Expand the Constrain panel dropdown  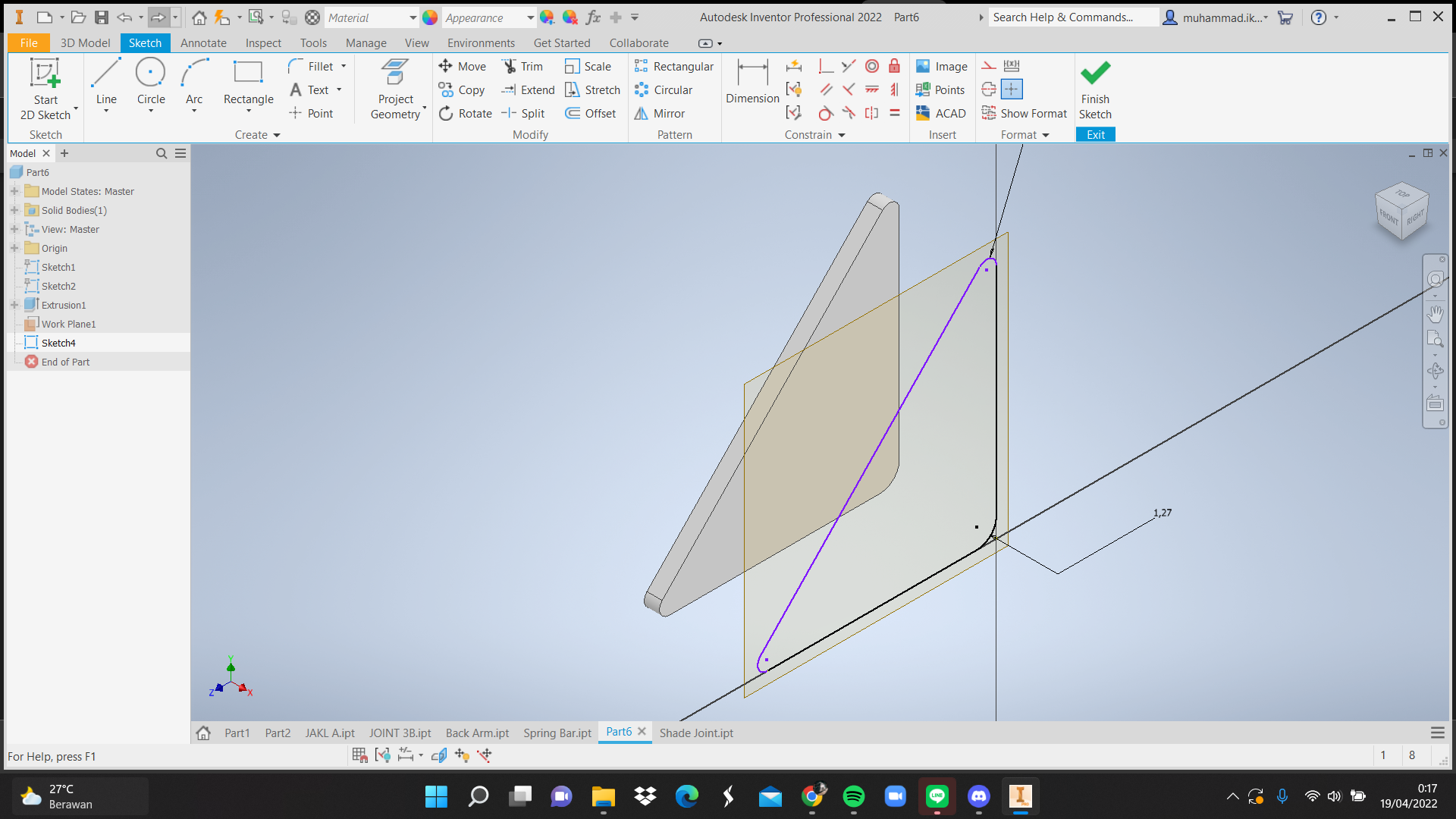[841, 135]
